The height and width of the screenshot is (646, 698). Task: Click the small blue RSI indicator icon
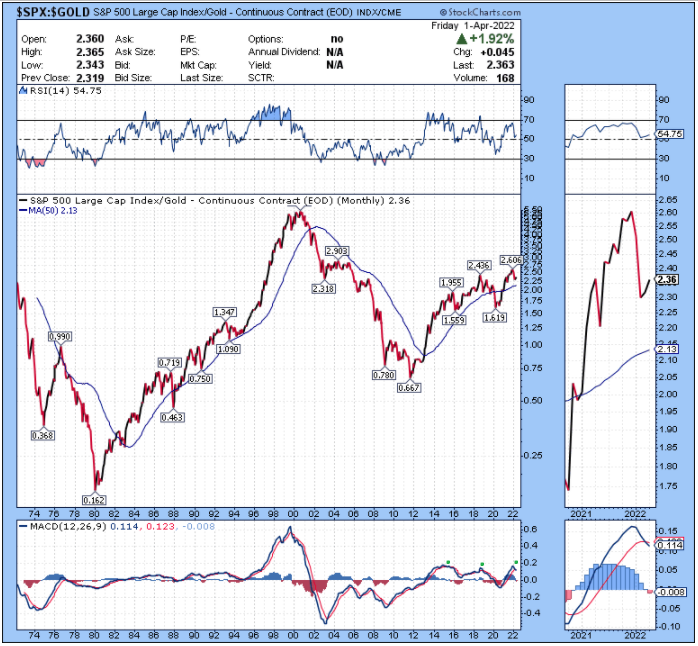23,91
